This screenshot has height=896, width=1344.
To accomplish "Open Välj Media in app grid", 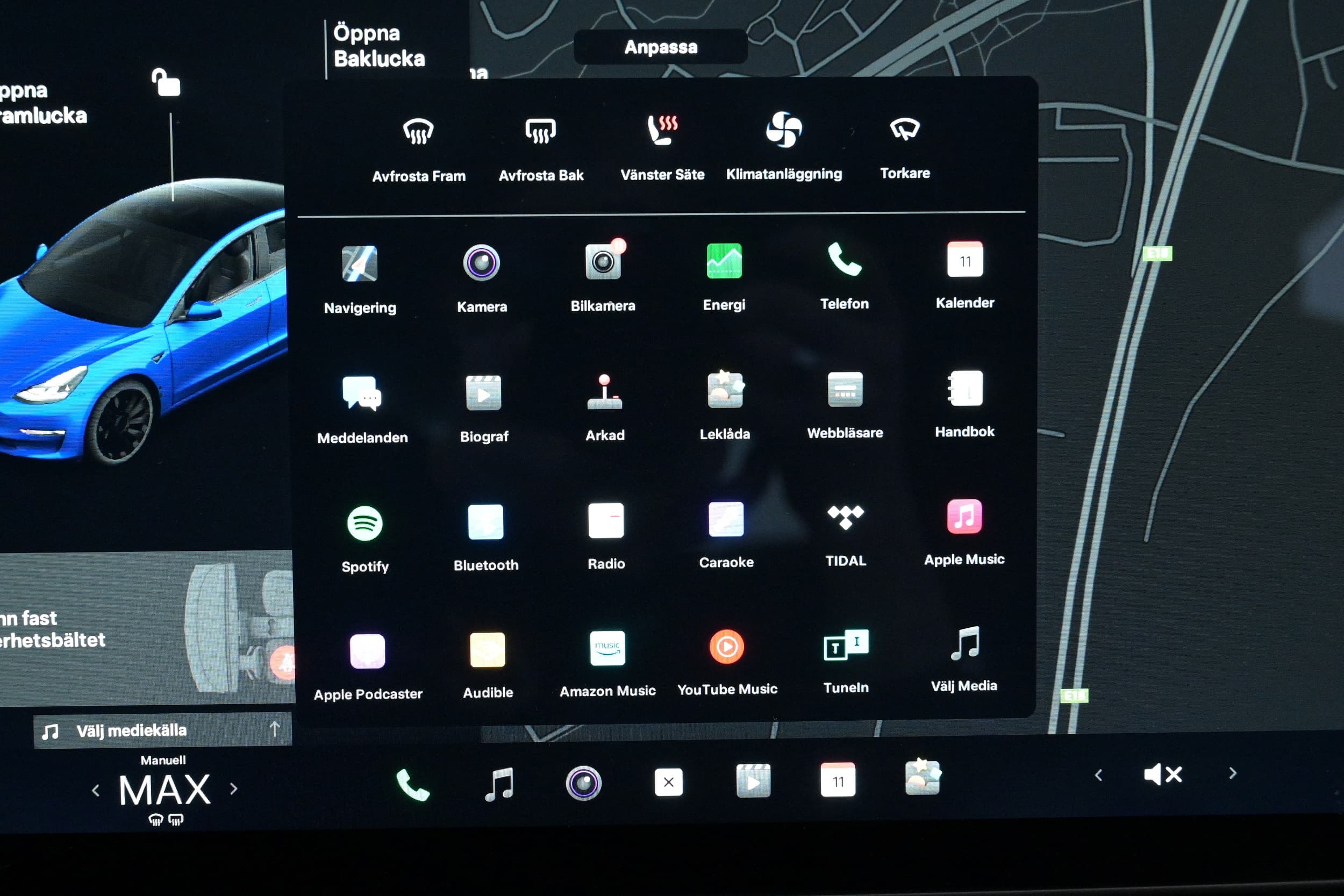I will 964,660.
